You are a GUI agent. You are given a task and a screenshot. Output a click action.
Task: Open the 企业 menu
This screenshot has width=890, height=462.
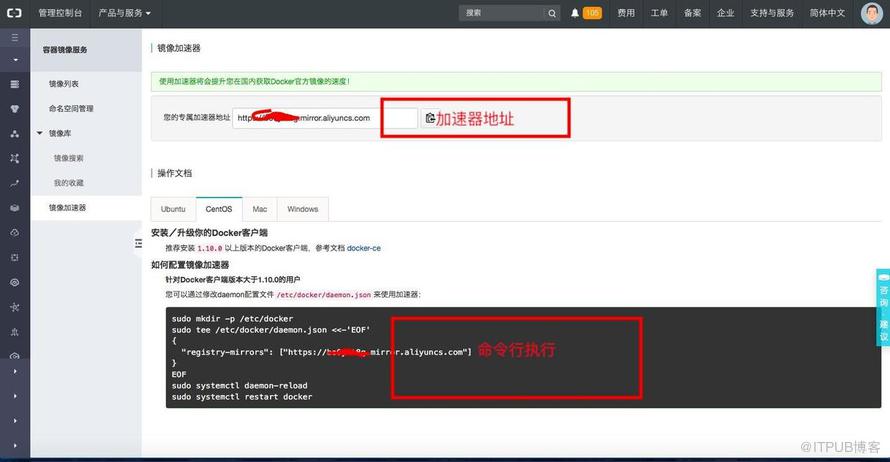coord(725,12)
